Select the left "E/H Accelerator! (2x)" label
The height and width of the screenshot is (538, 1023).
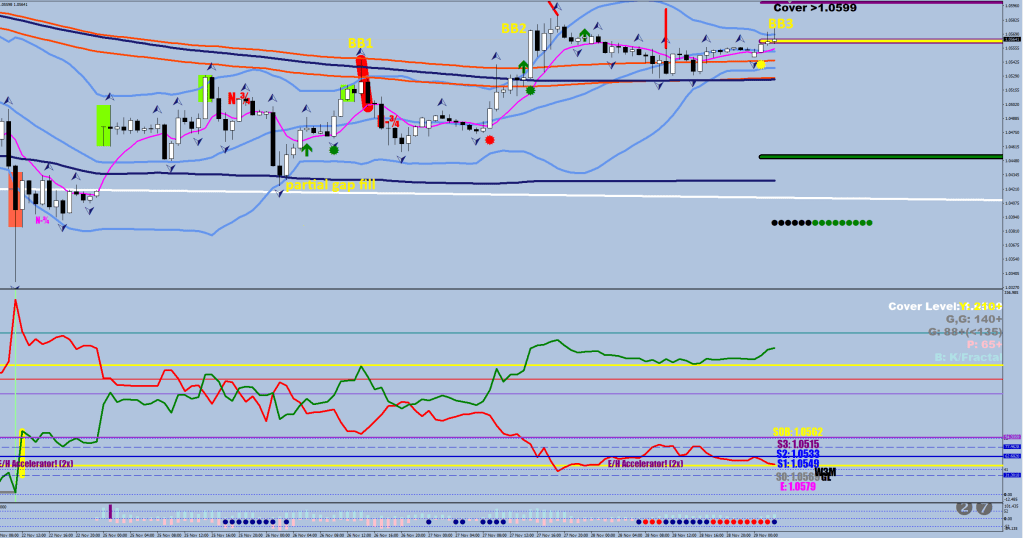[x=37, y=463]
